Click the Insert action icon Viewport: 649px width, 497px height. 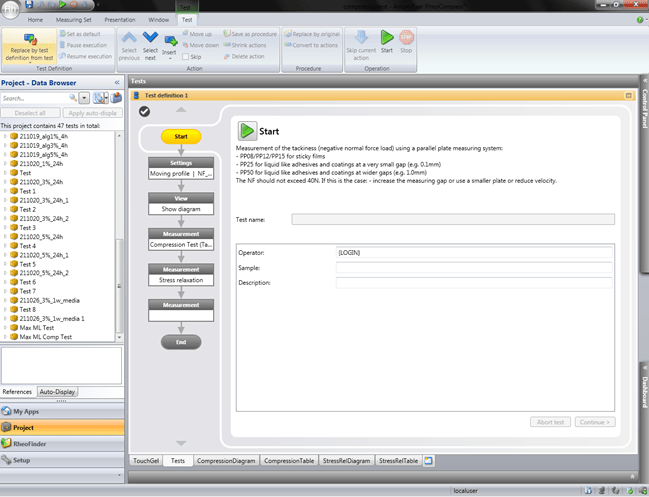tap(170, 41)
